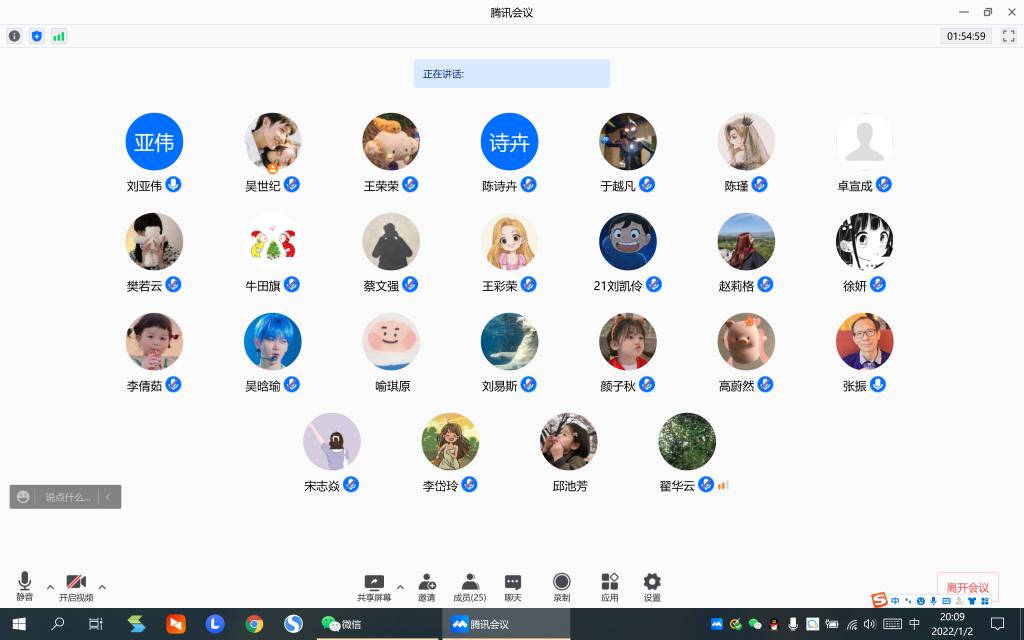Open the 邀请 invite icon

[427, 587]
